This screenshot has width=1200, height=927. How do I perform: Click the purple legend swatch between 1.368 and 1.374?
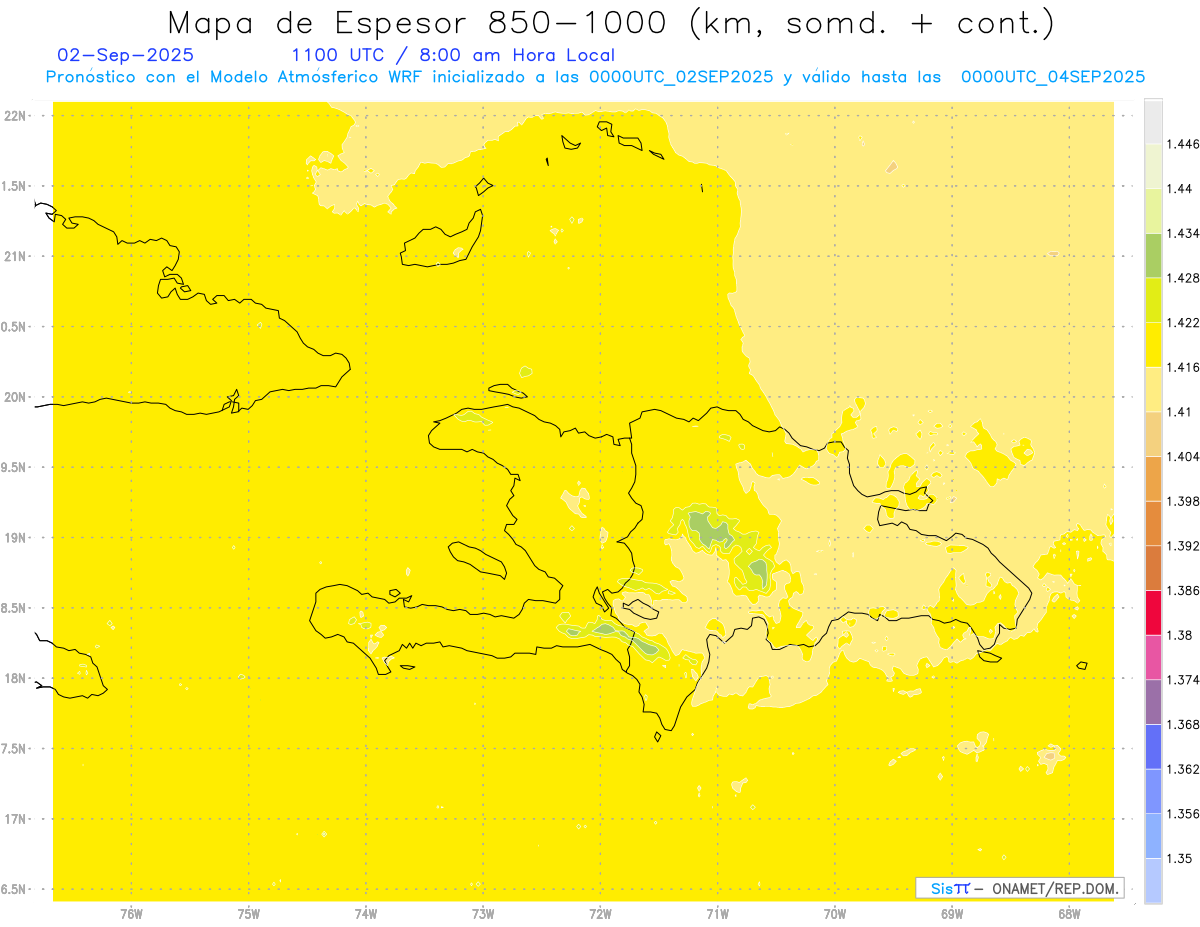[x=1153, y=701]
